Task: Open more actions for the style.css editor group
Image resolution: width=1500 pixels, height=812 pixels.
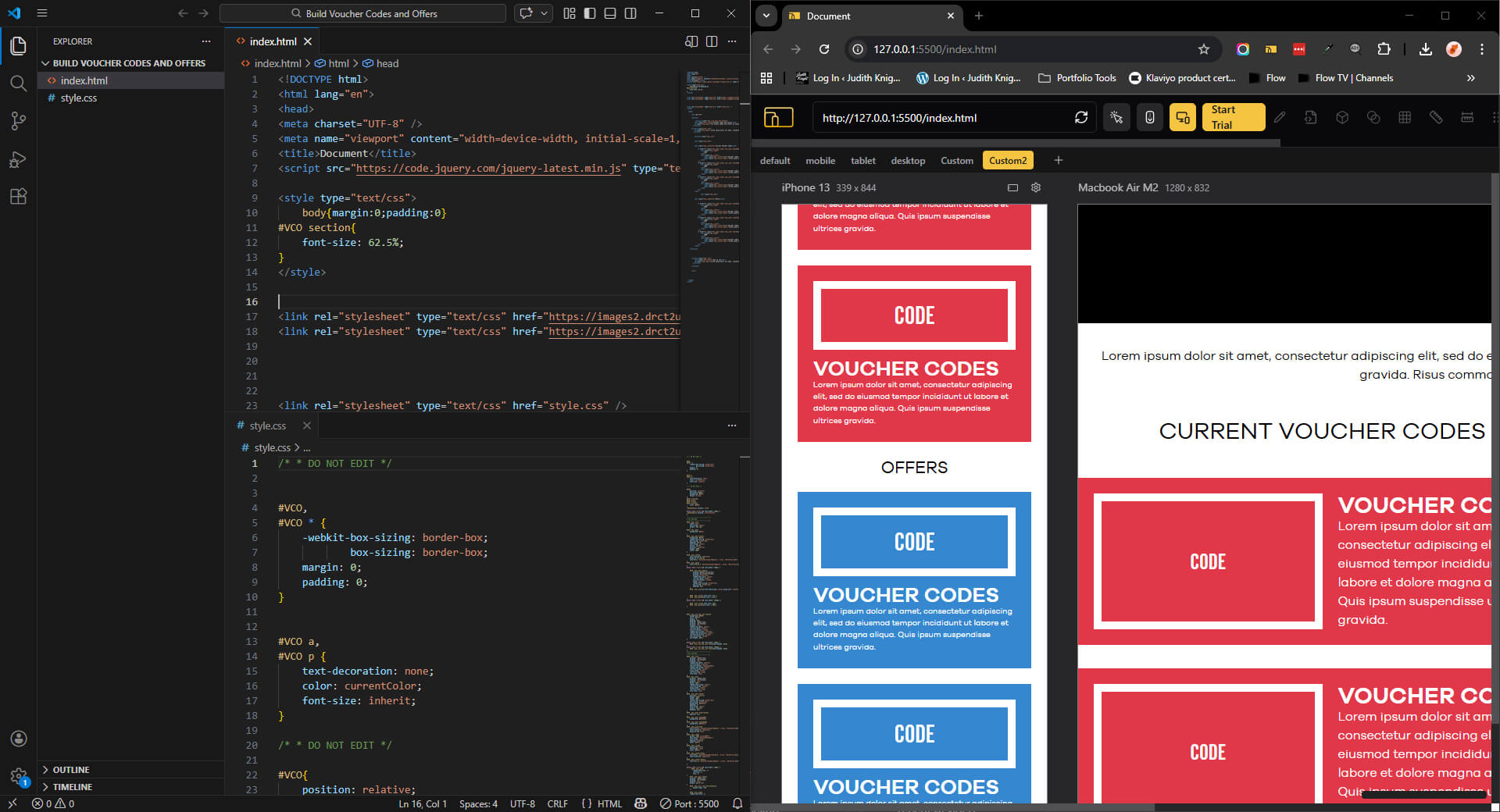Action: click(732, 426)
